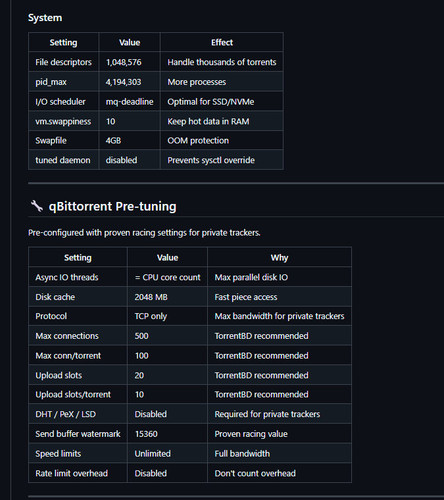Click the wrench icon beside qBittorrent Pre-tuning
The height and width of the screenshot is (500, 444).
(x=37, y=206)
